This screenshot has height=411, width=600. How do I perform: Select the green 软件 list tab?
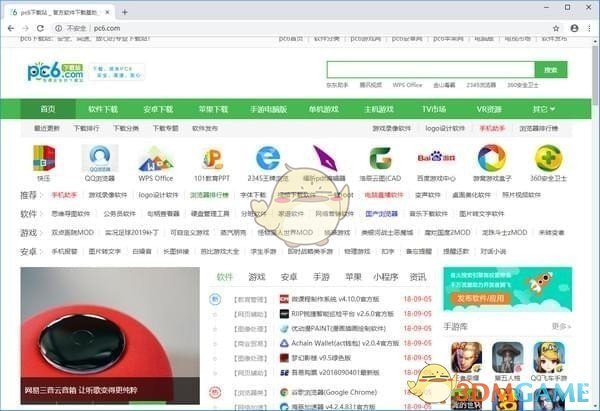click(225, 277)
